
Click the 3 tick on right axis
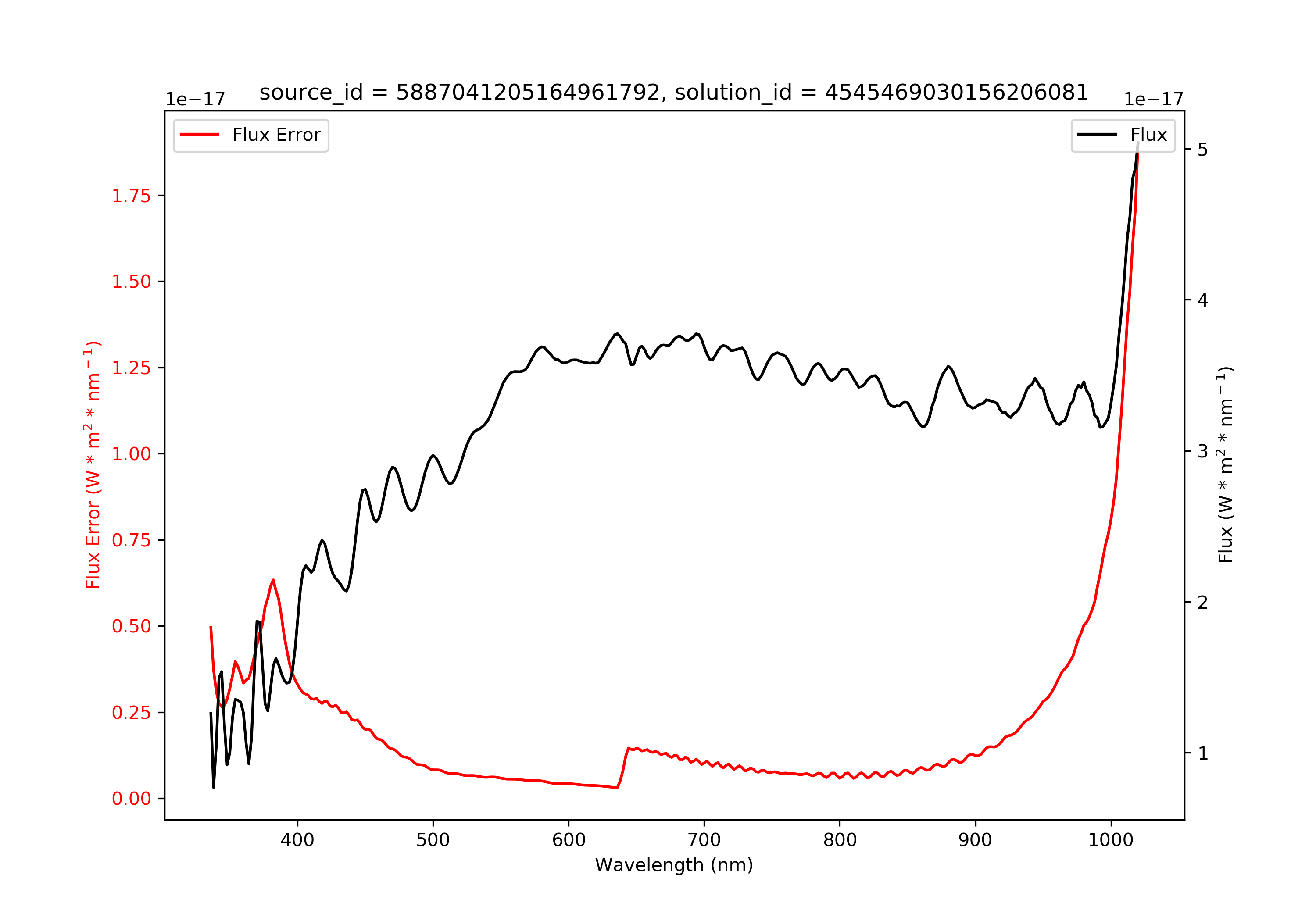[1203, 451]
